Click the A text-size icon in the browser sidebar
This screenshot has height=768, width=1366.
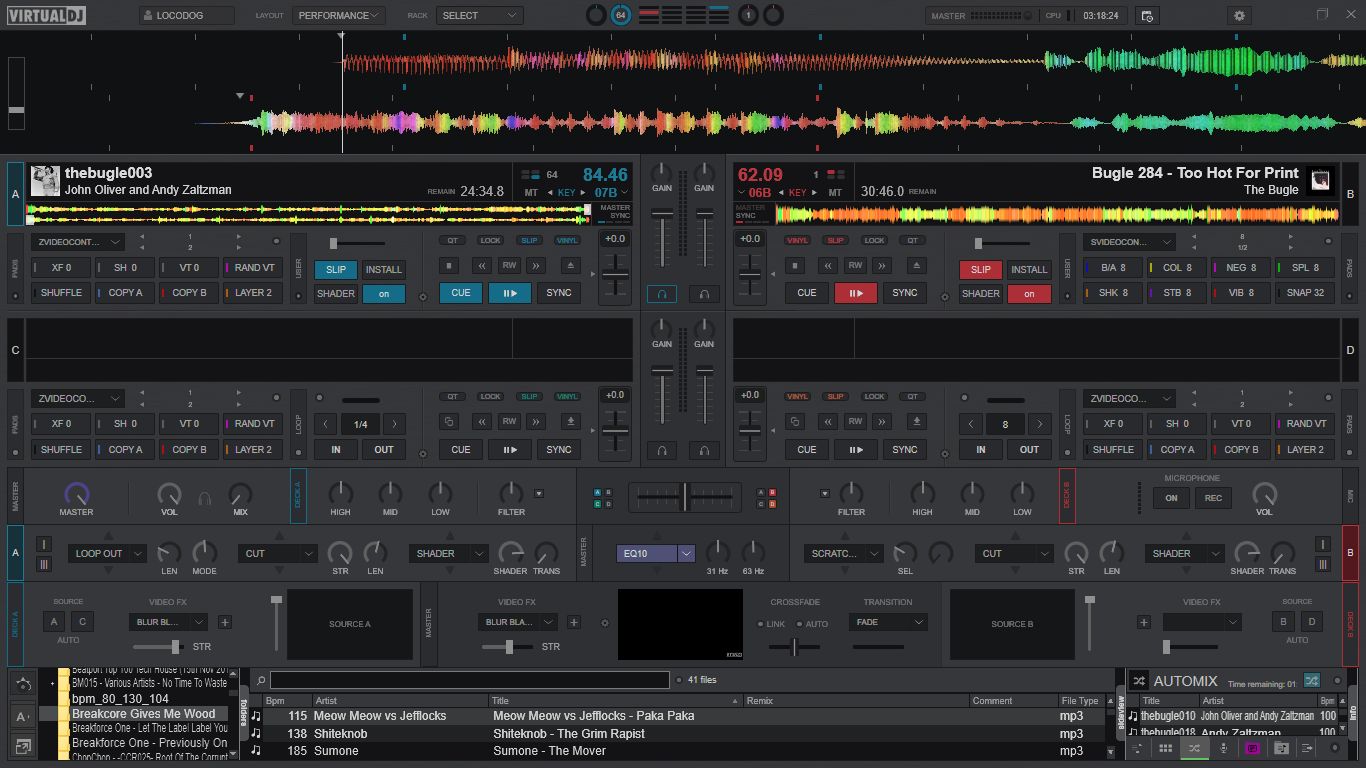coord(22,716)
